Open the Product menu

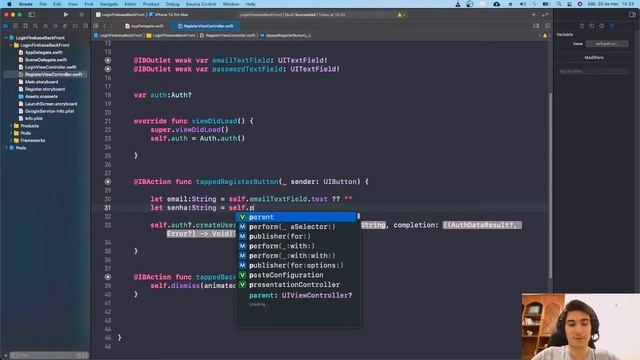(x=151, y=4)
